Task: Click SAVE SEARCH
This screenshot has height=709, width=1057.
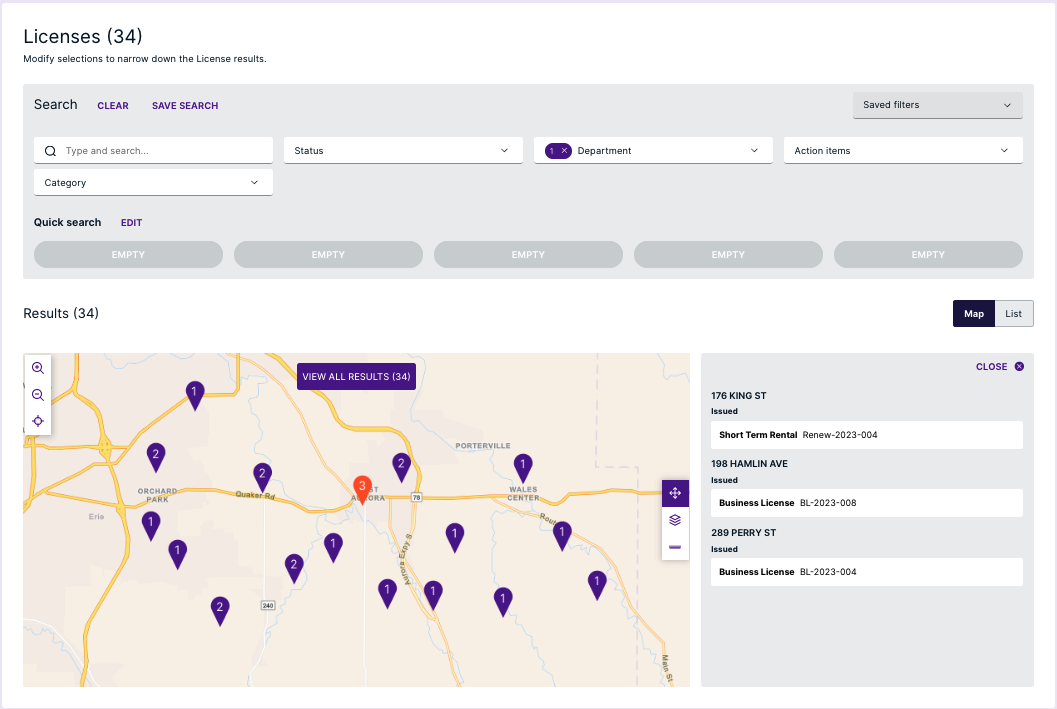Action: tap(185, 106)
